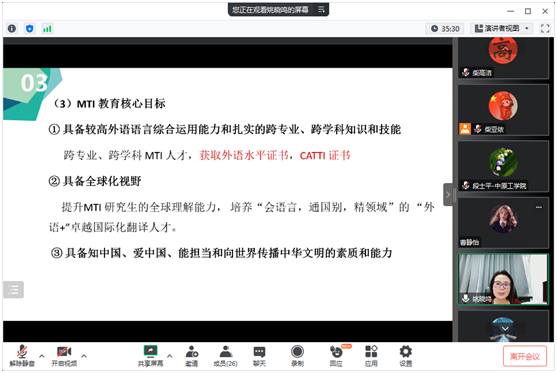The height and width of the screenshot is (373, 557).
Task: Unmute microphone with 解除静音 icon
Action: [22, 356]
